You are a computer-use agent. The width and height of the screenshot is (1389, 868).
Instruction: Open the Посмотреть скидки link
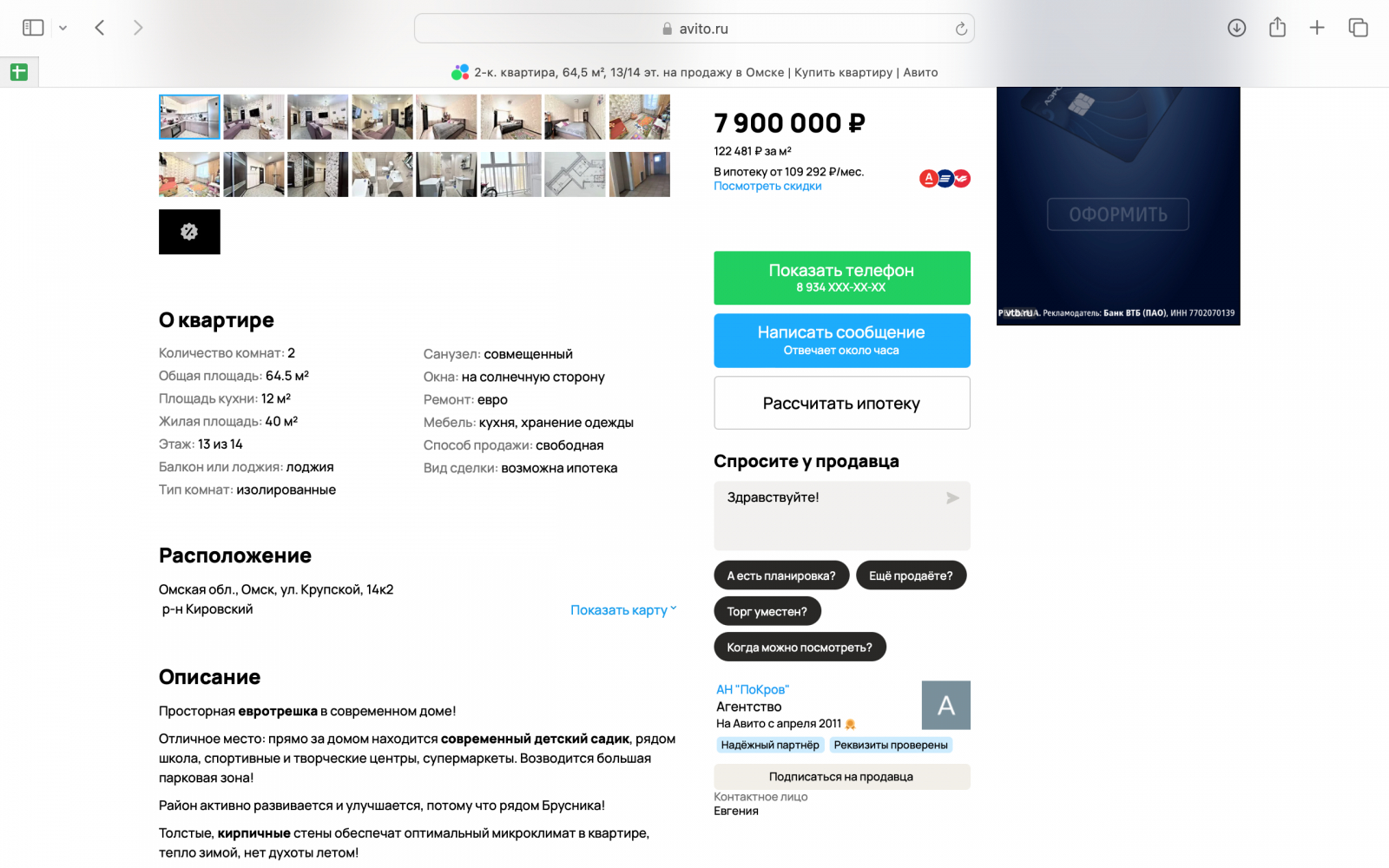[767, 186]
